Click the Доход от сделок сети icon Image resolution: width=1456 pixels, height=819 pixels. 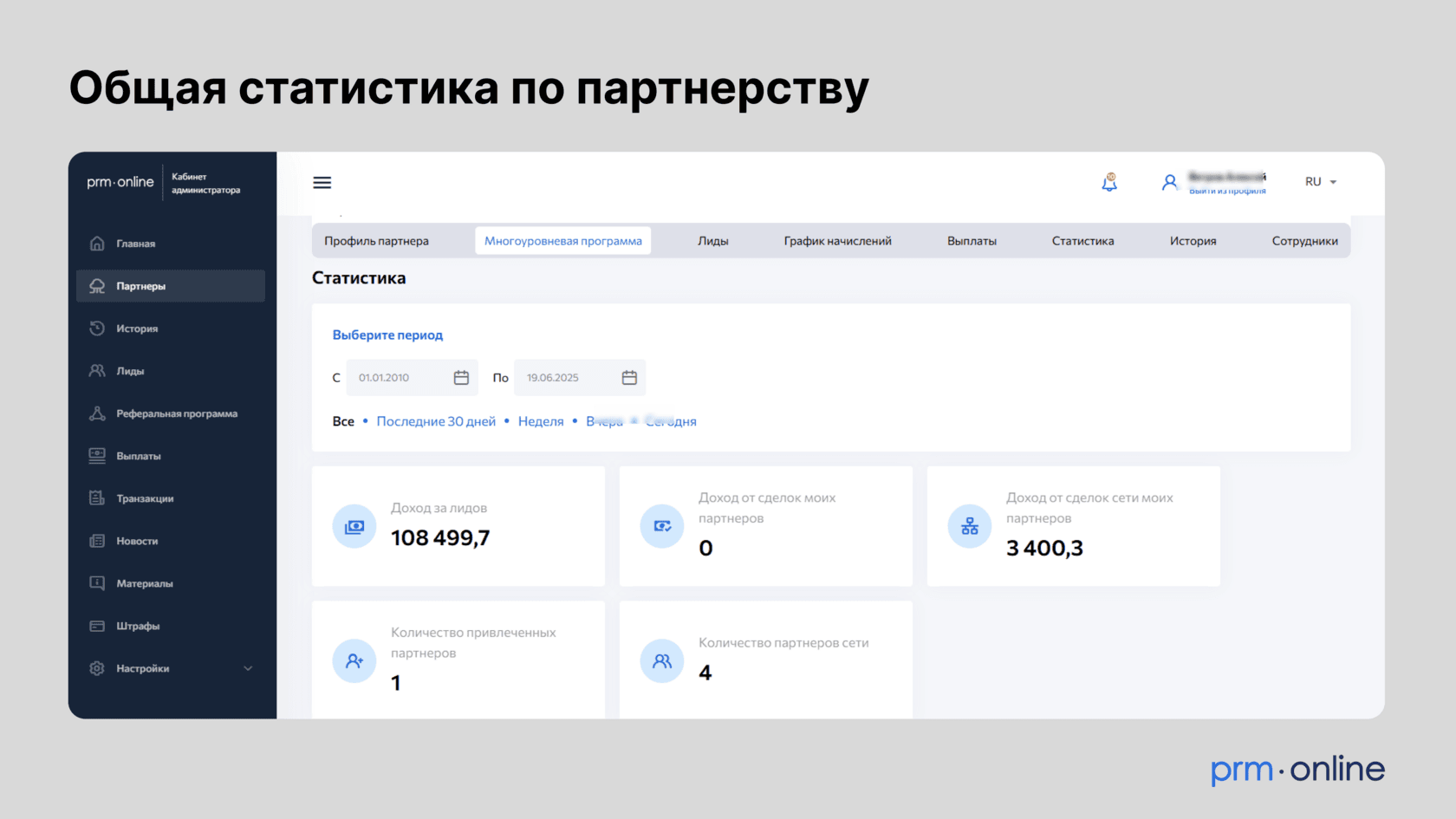pyautogui.click(x=970, y=527)
